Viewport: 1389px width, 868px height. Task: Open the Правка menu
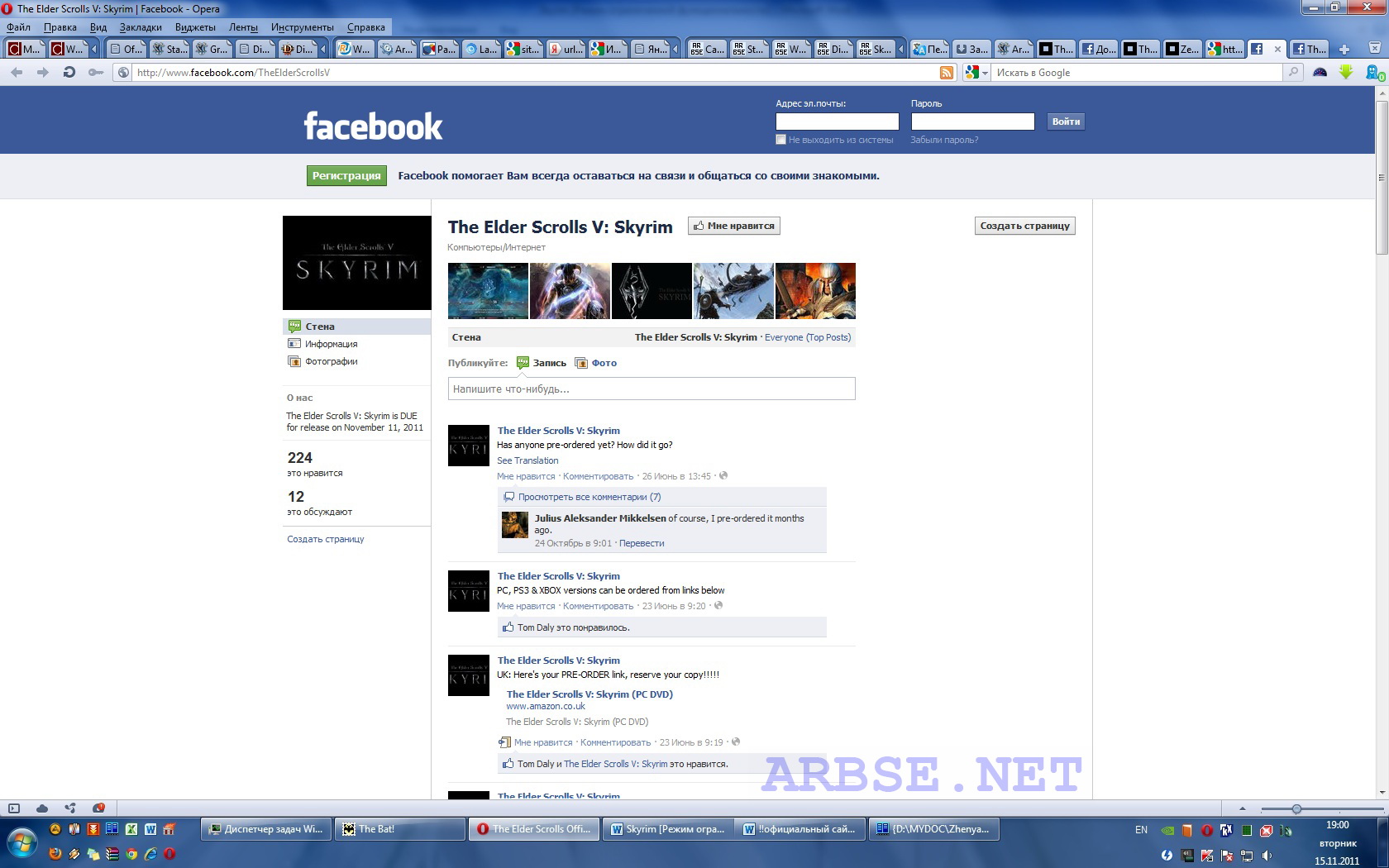60,27
